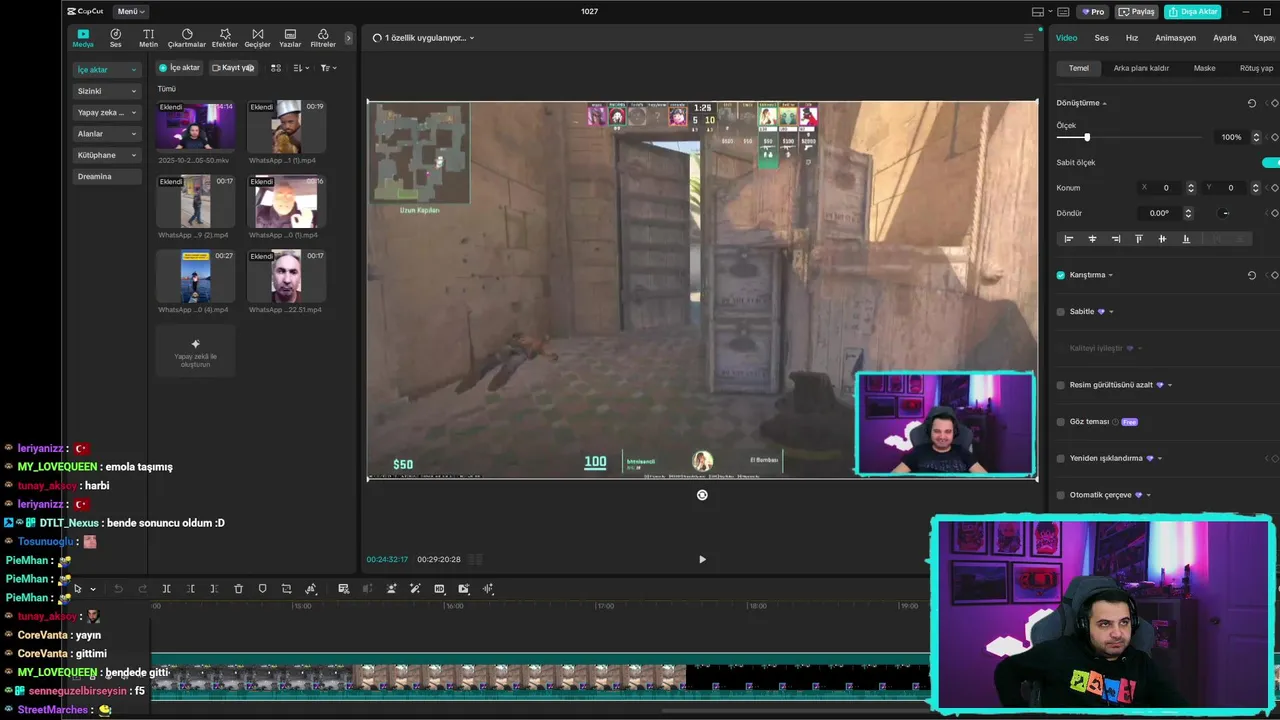This screenshot has width=1280, height=720.
Task: Click the Kayıt yap record button
Action: (x=233, y=68)
